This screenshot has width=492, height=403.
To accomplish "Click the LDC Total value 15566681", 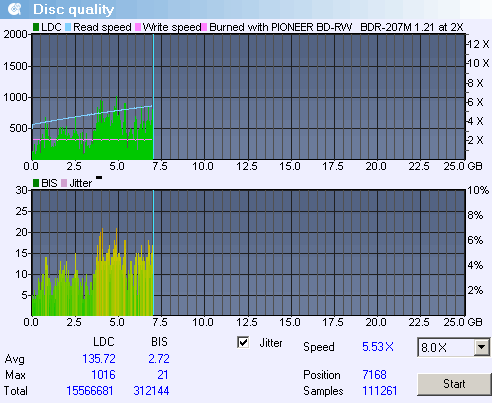I will tap(90, 391).
